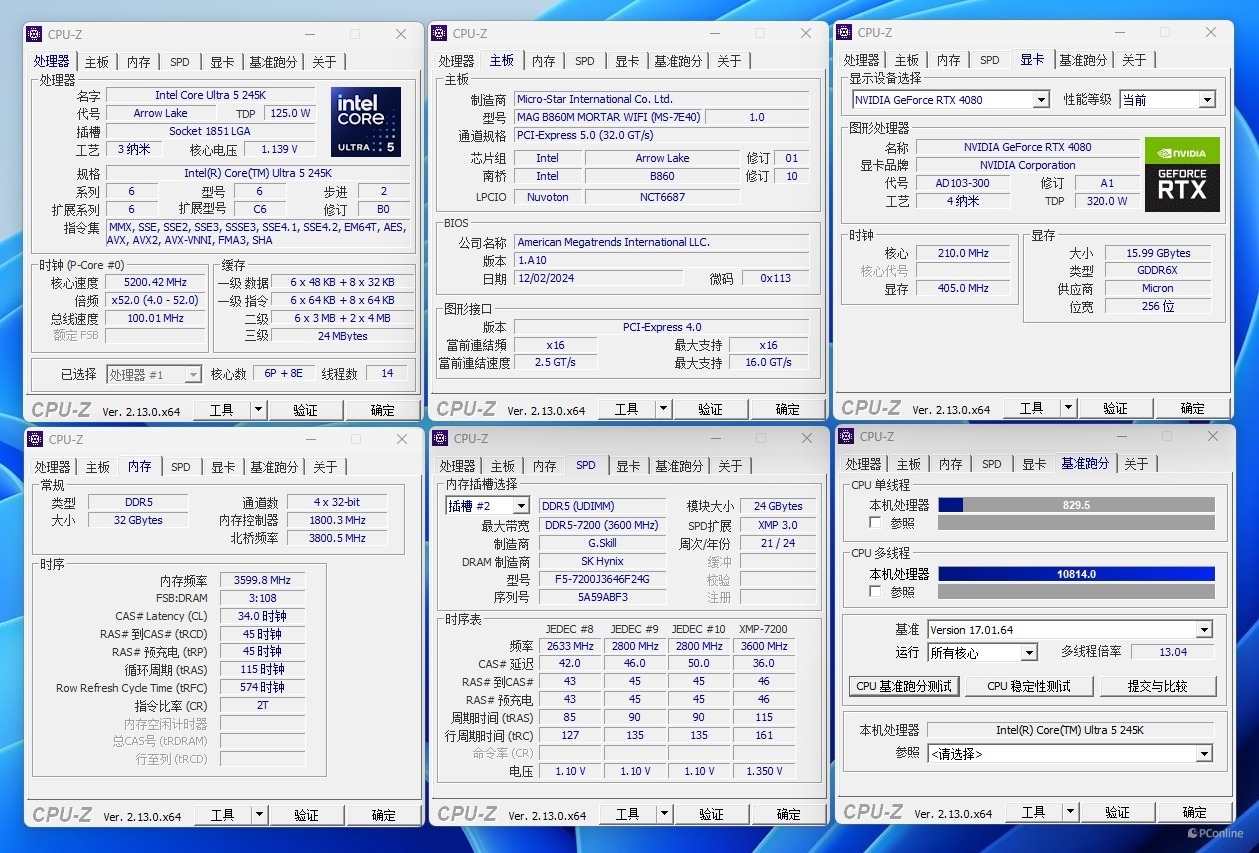Click the 15.99 GBytes video memory size
1259x853 pixels.
1158,253
